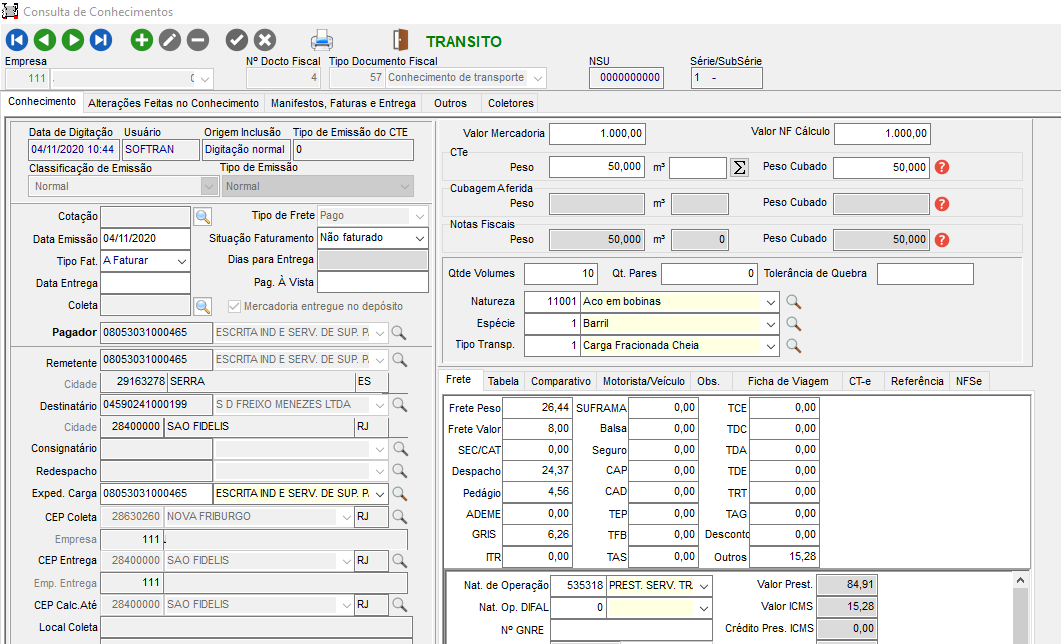Click the first record navigation icon

pyautogui.click(x=17, y=40)
